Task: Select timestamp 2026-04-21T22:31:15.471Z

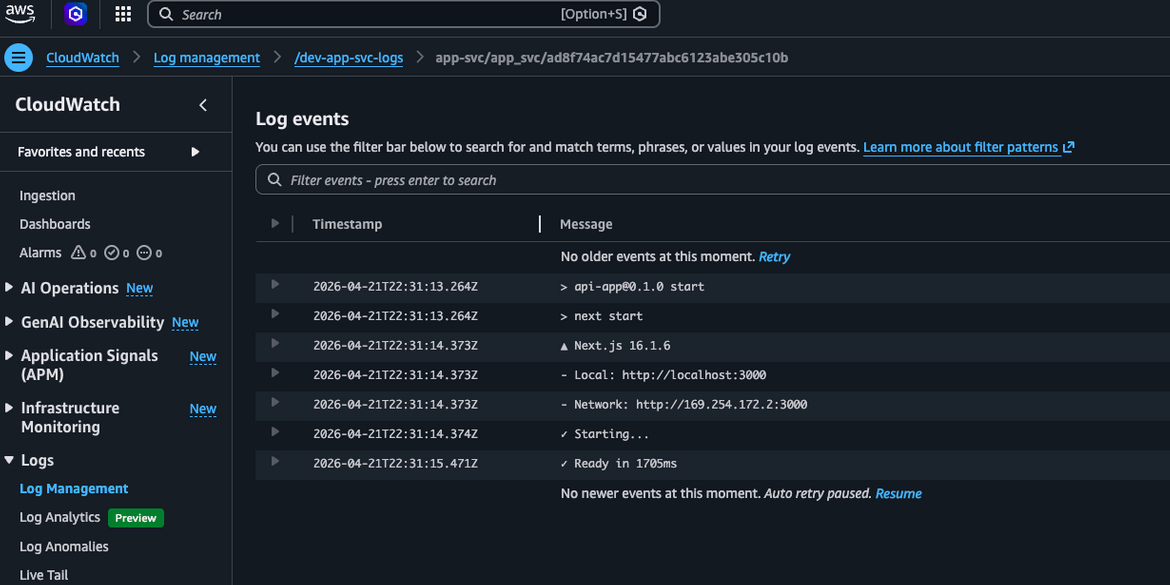Action: 395,463
